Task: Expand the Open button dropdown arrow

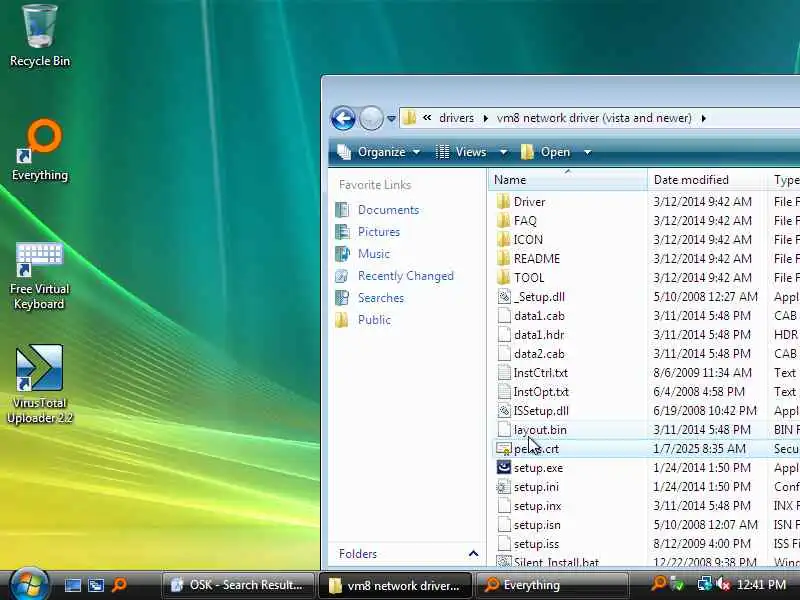Action: pyautogui.click(x=587, y=152)
